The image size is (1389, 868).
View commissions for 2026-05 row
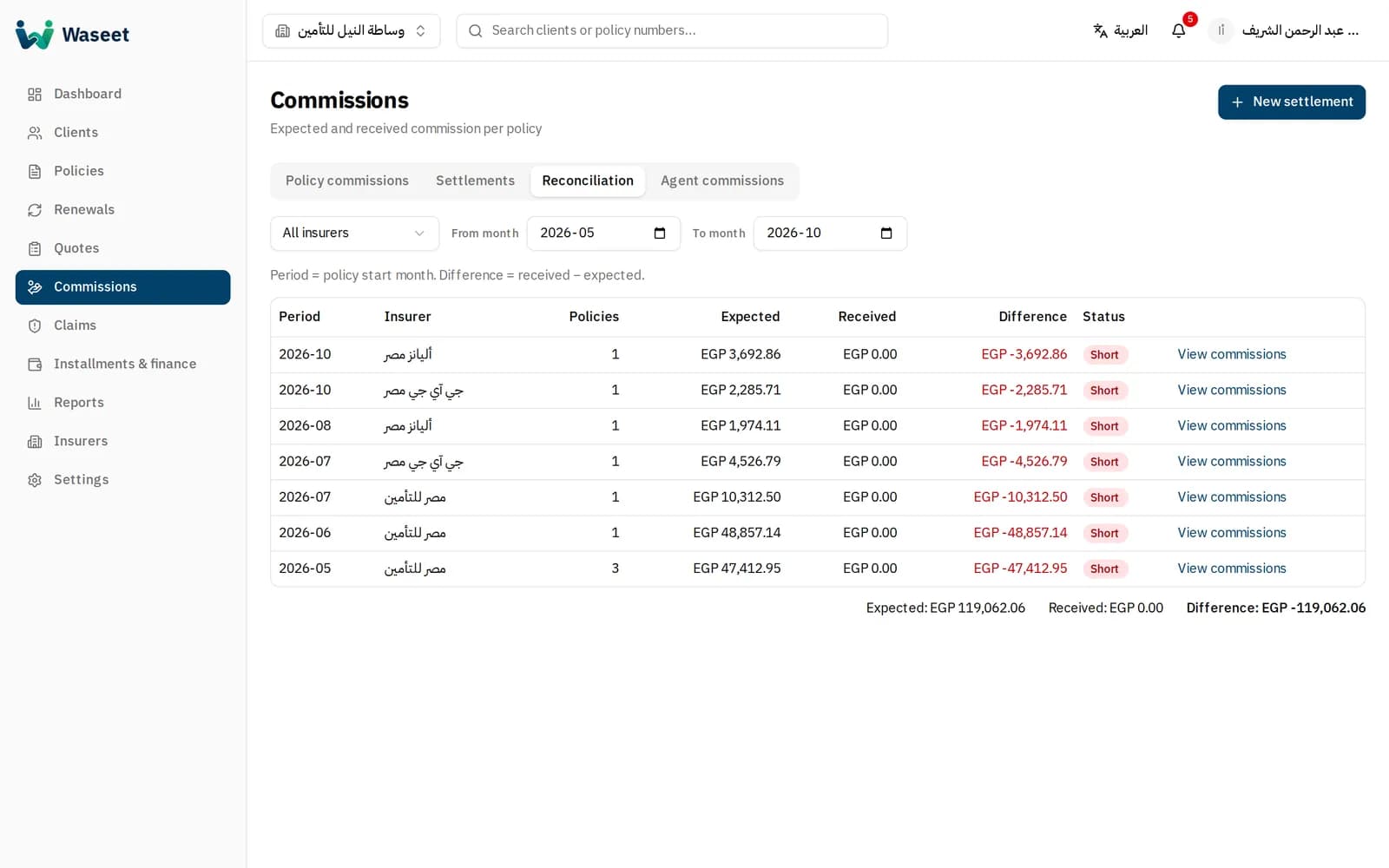[x=1231, y=569]
